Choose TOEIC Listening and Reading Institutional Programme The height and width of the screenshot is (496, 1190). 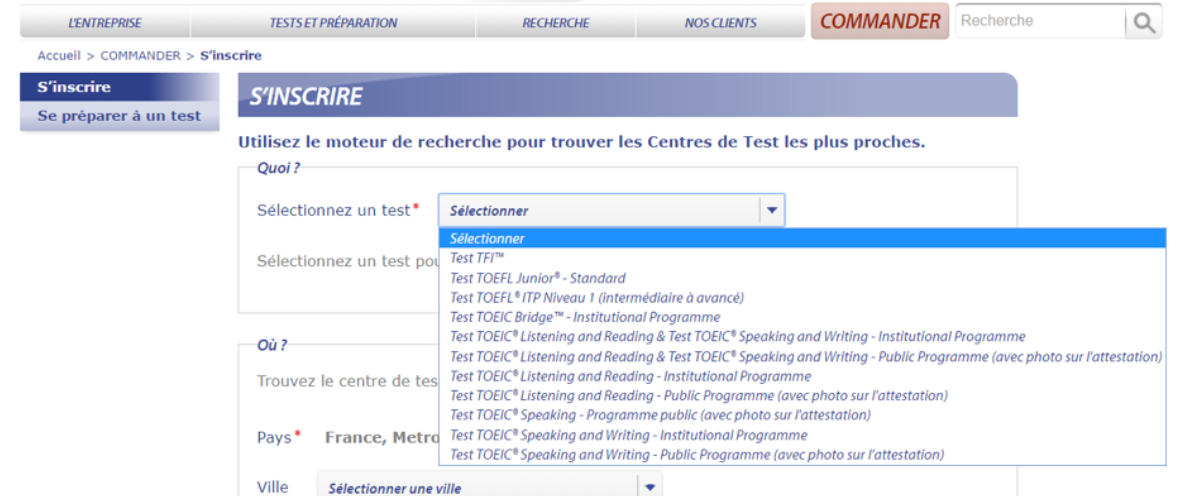[630, 376]
